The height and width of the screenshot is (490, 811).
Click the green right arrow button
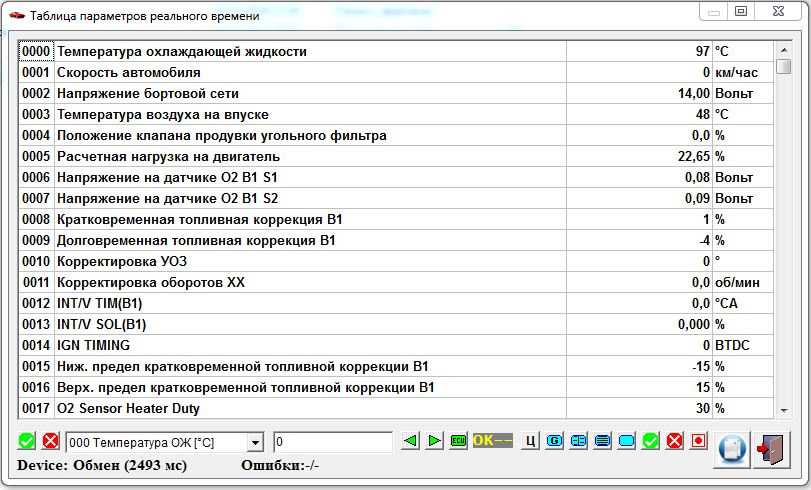click(x=434, y=441)
